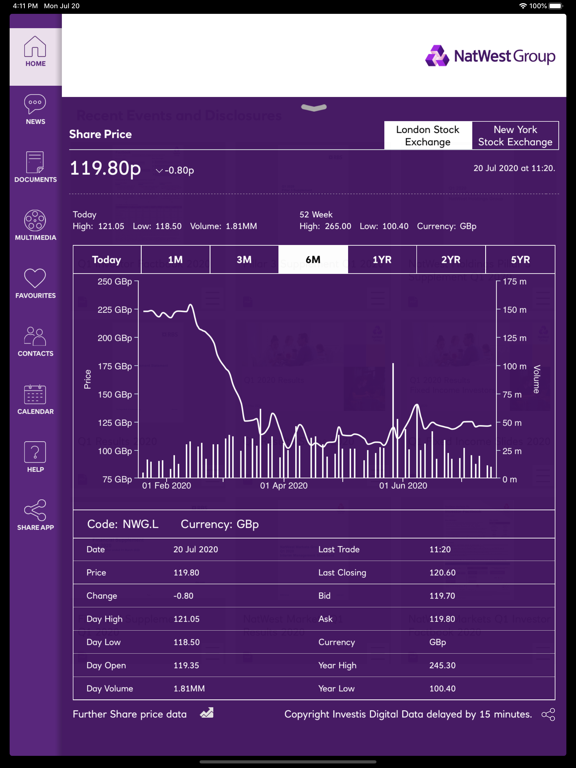
Task: Open the Multimedia film reel icon
Action: [35, 220]
